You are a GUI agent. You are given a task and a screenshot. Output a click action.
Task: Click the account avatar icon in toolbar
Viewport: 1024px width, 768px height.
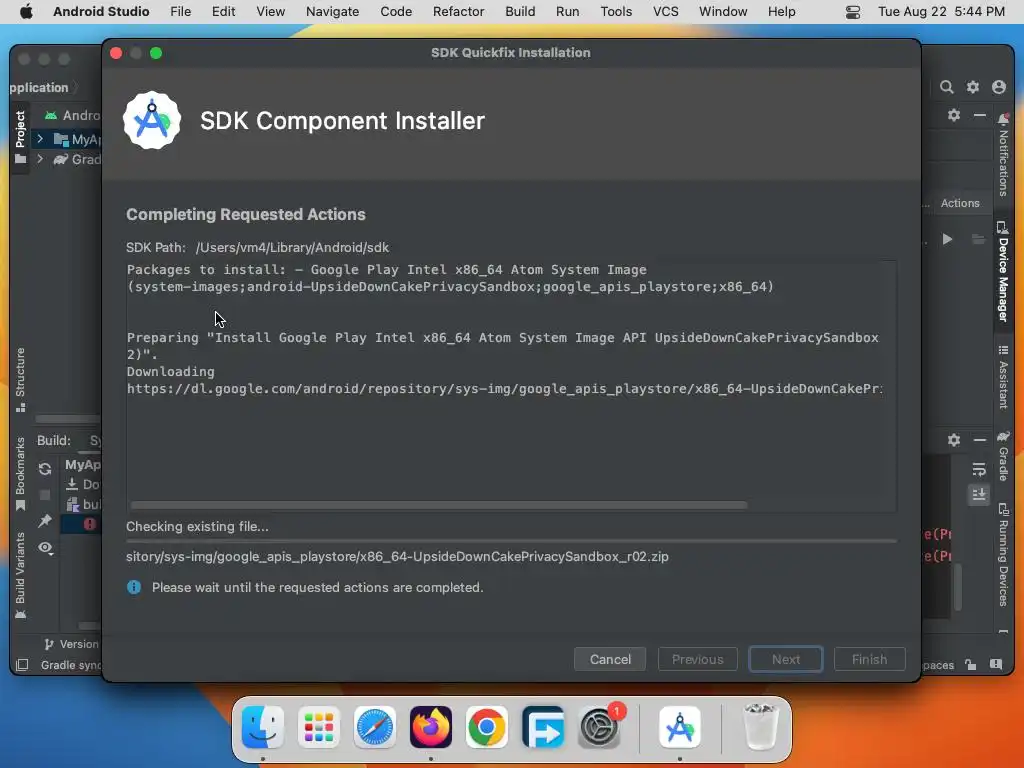(999, 87)
